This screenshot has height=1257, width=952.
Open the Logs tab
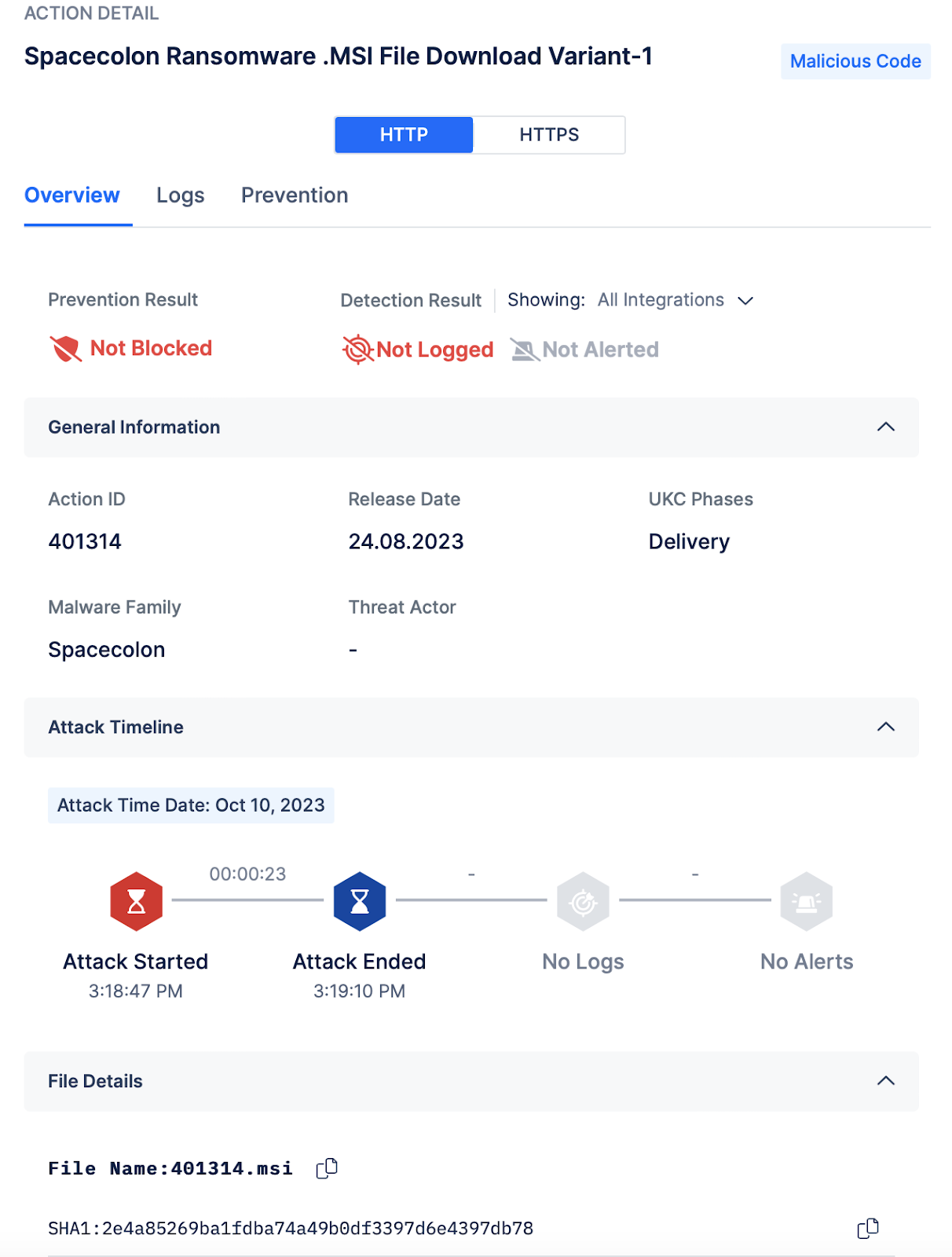point(180,196)
